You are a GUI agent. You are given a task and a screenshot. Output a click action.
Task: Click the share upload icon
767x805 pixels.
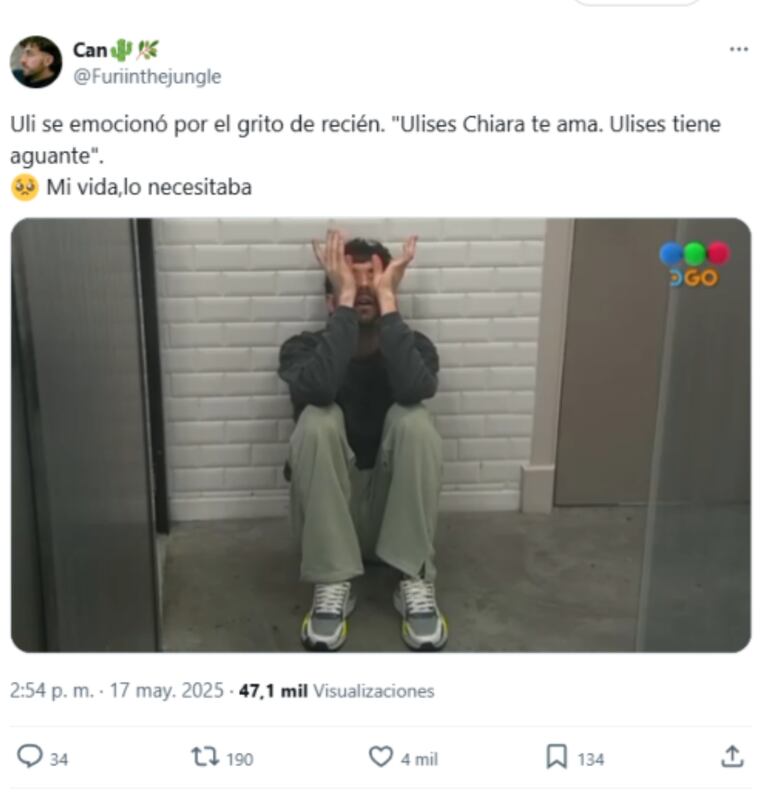point(732,756)
